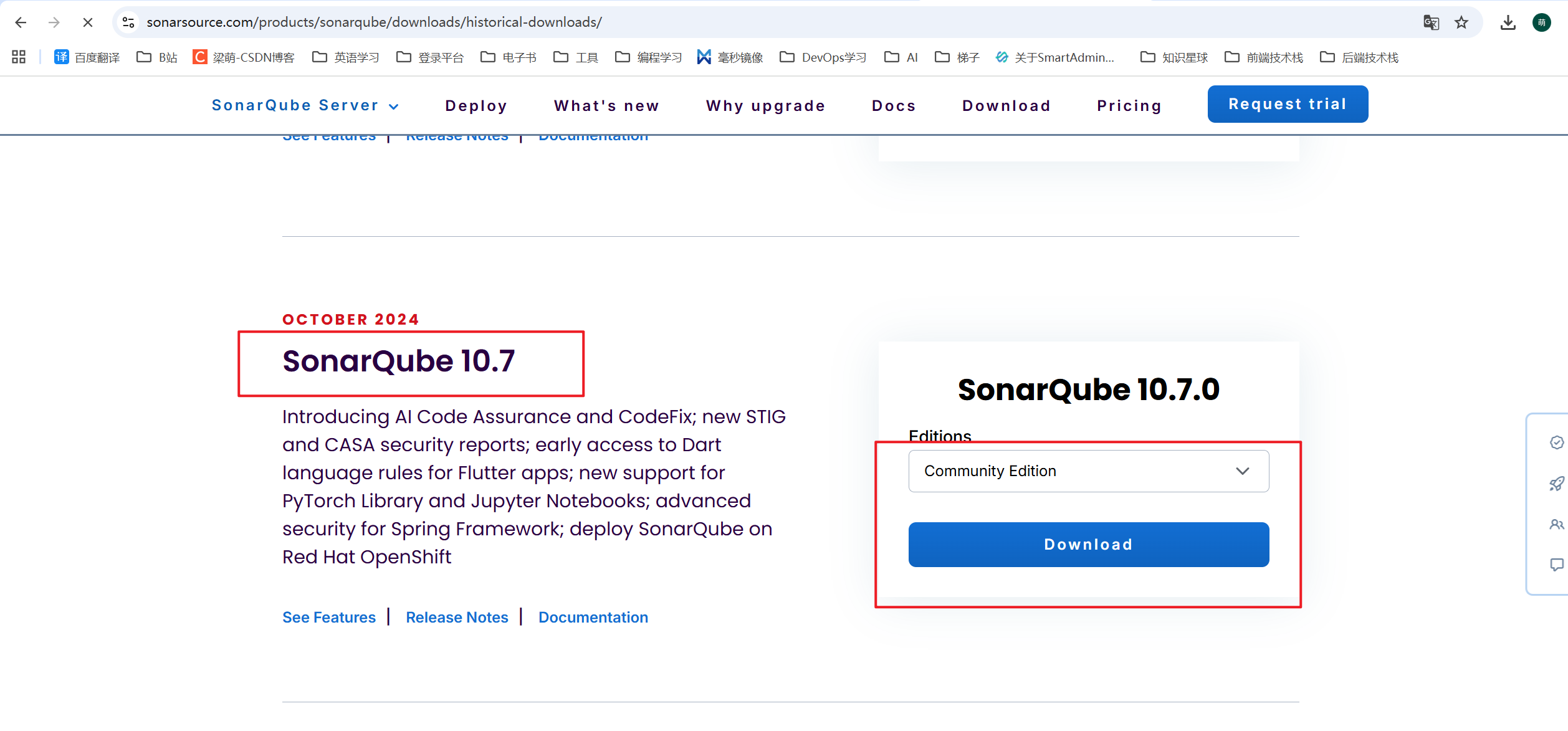Open the Why upgrade navigation item
The height and width of the screenshot is (731, 1568).
click(x=765, y=106)
